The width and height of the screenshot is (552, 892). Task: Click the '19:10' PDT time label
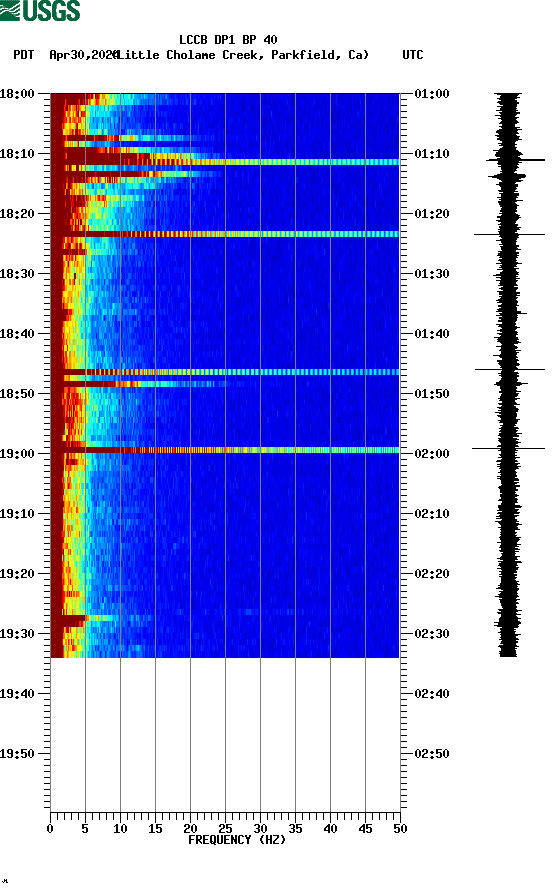tap(17, 514)
